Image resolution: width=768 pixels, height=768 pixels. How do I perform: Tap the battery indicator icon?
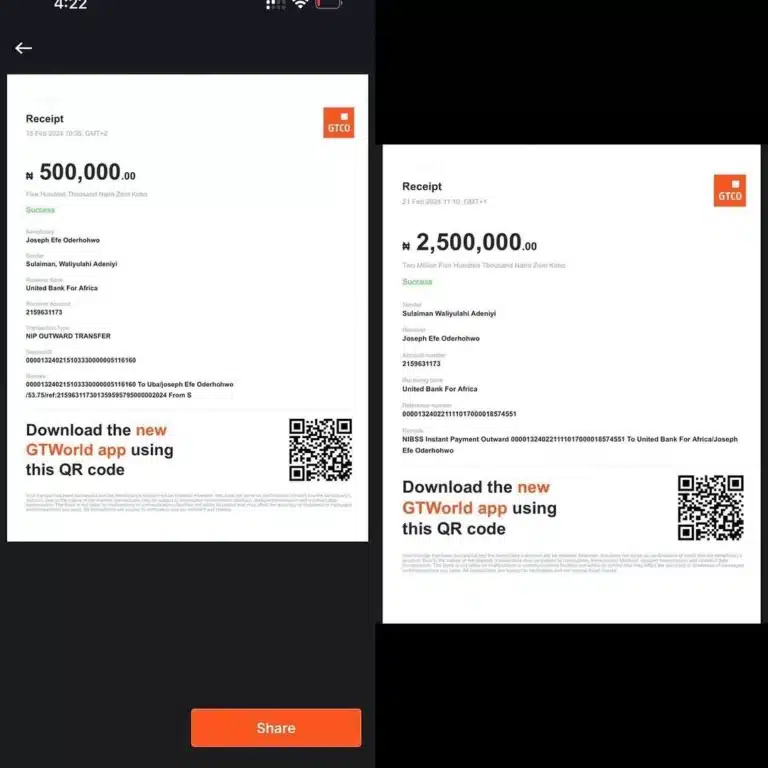tap(328, 4)
